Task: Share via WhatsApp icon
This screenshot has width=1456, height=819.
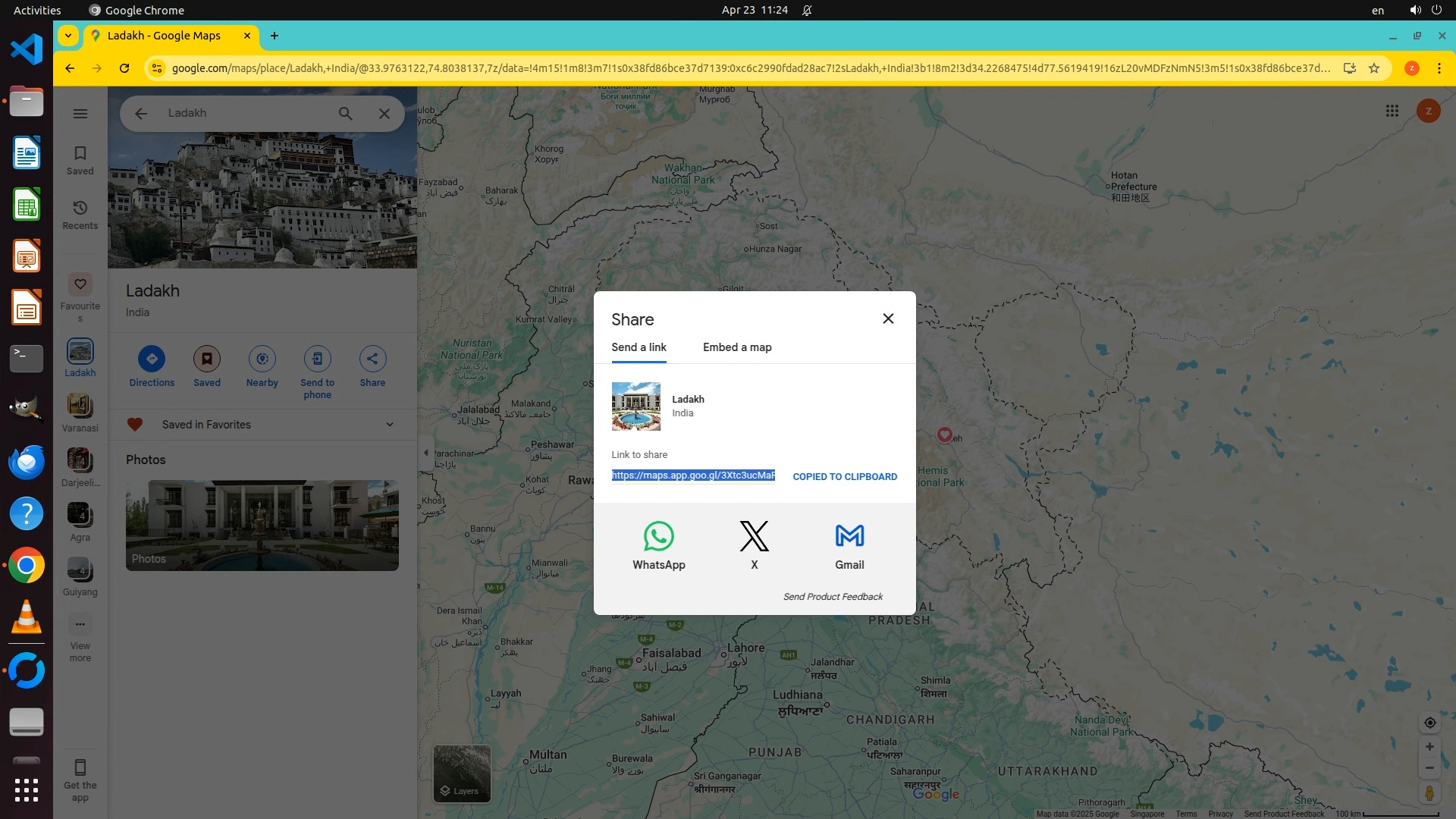Action: point(658,536)
